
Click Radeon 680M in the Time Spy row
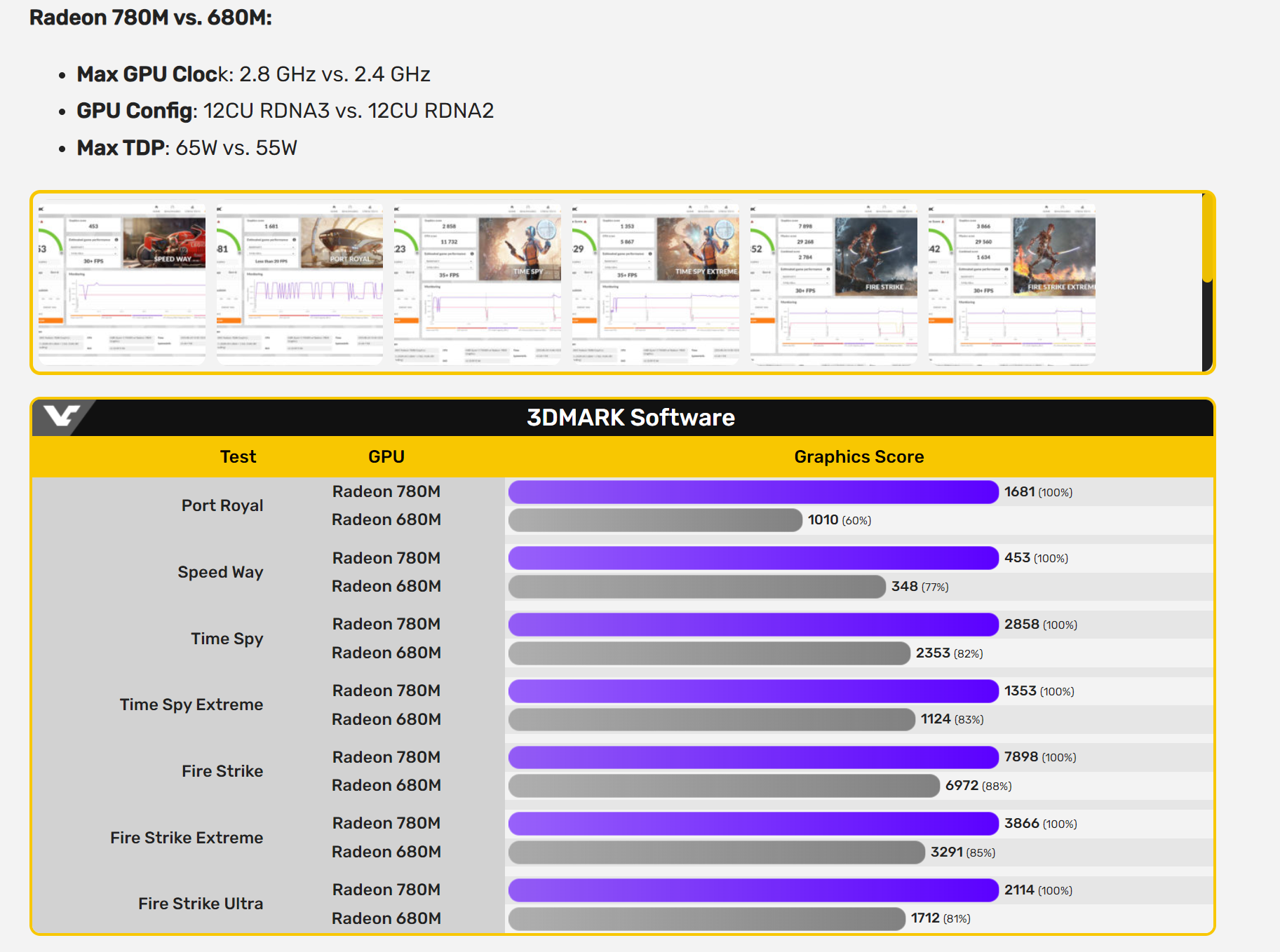pyautogui.click(x=386, y=653)
